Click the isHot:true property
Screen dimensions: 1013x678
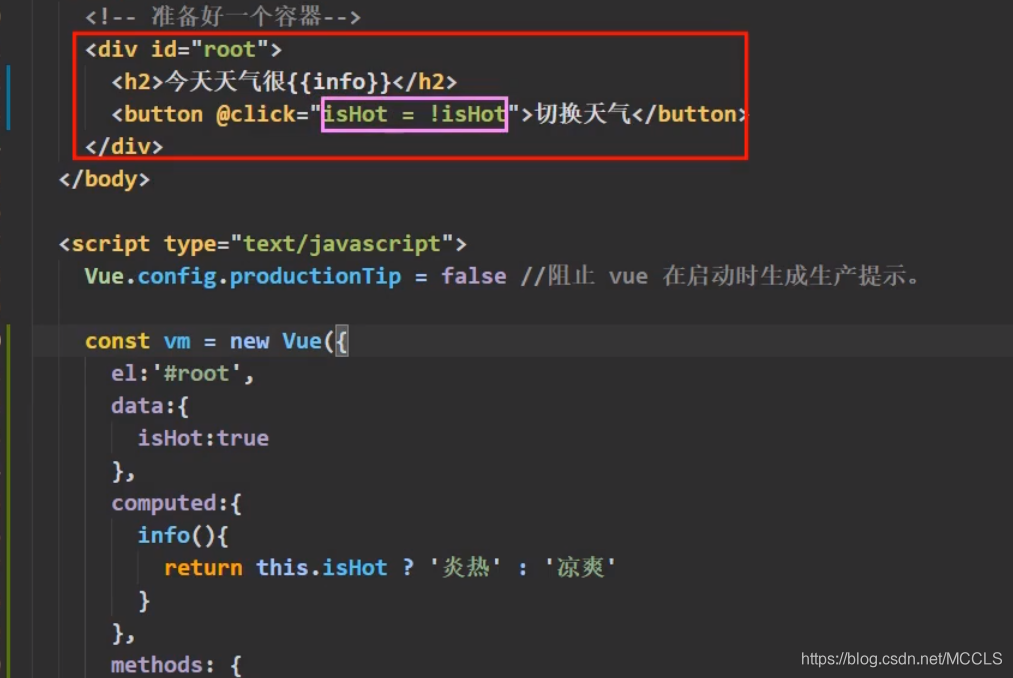click(x=203, y=438)
